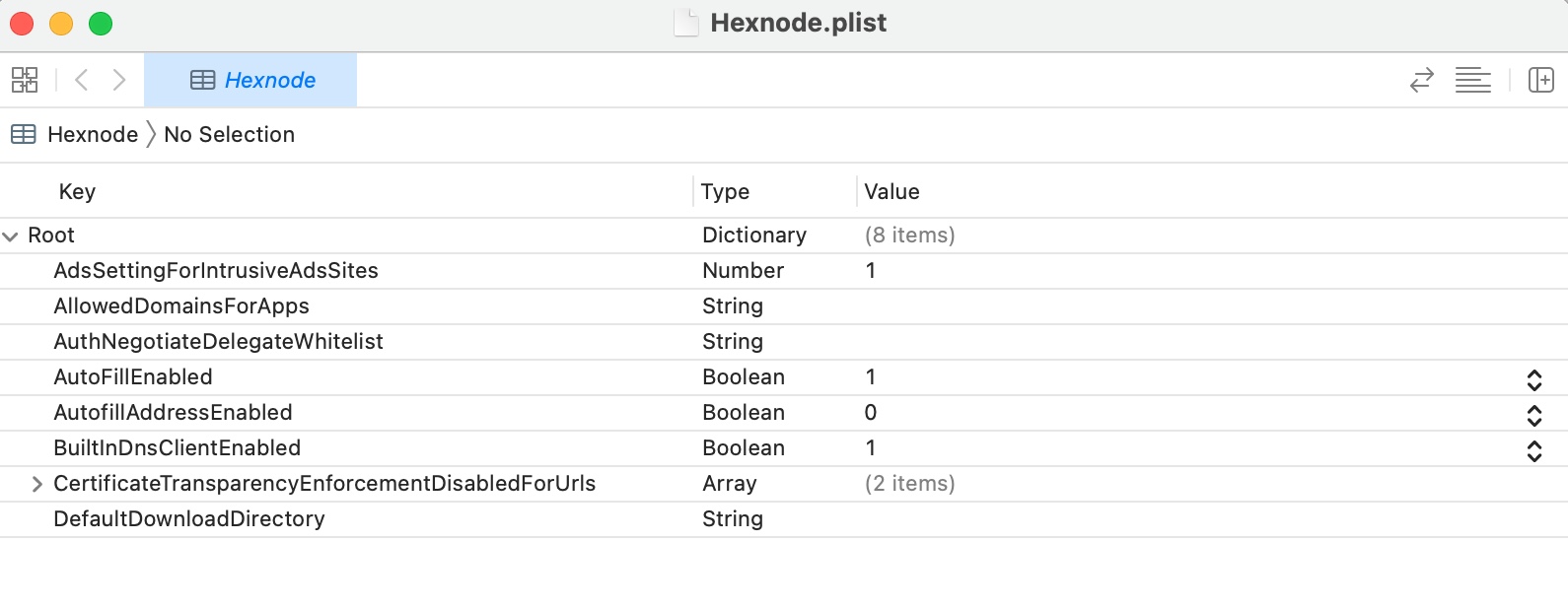Viewport: 1568px width, 609px height.
Task: Click the plist table icon on the Hexnode tab
Action: [x=204, y=80]
